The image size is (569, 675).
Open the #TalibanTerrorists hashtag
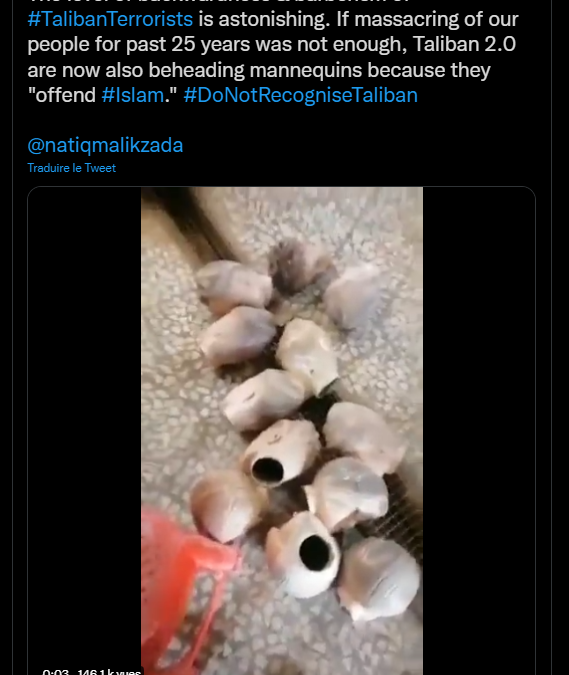(110, 19)
